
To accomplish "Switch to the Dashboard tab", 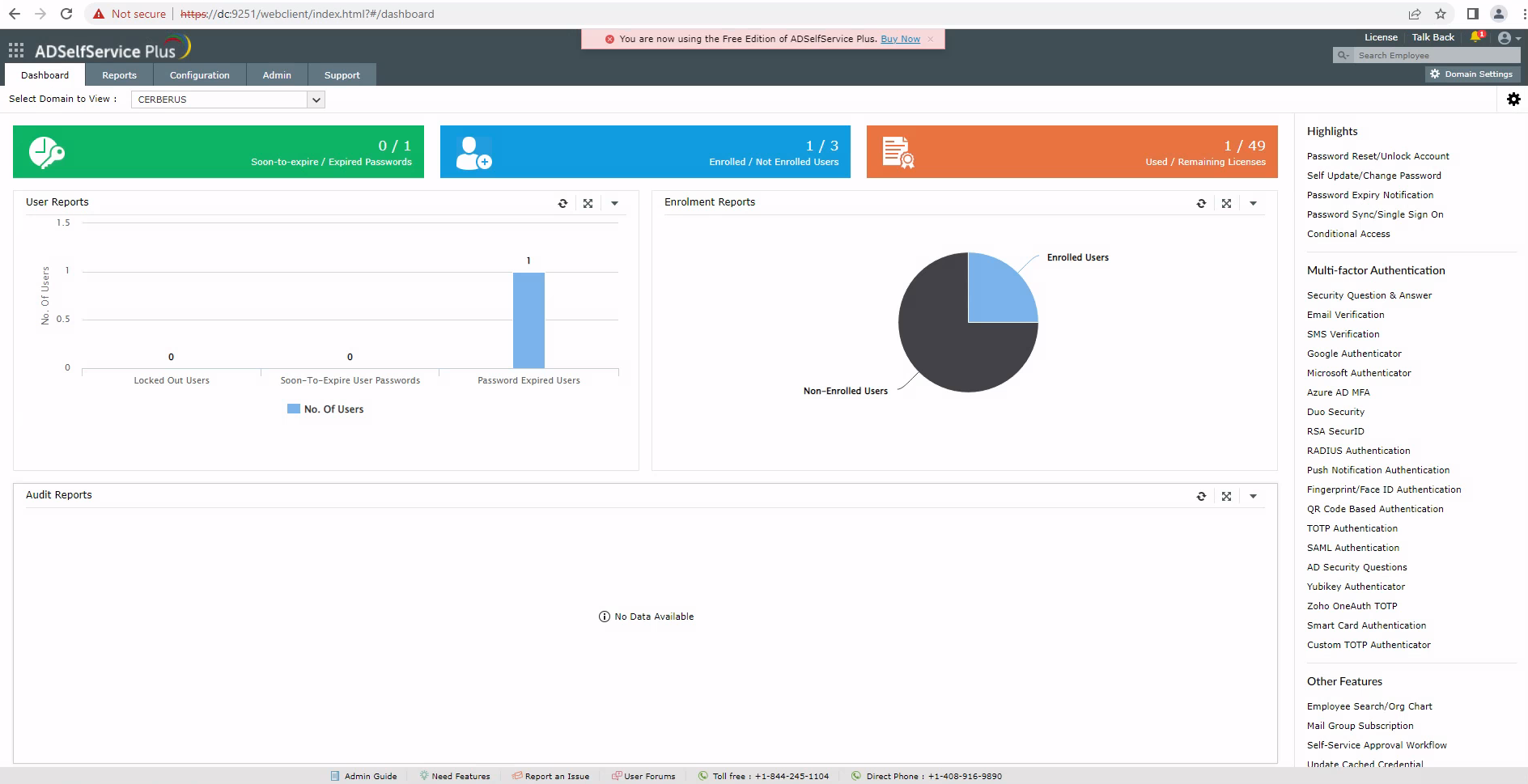I will point(45,75).
